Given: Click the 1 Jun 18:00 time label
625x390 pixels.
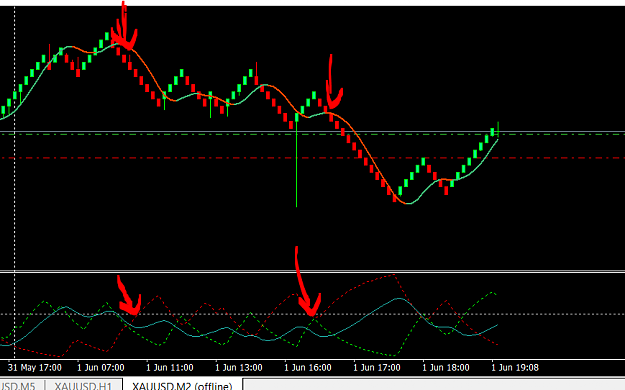Looking at the screenshot, I should (x=446, y=368).
